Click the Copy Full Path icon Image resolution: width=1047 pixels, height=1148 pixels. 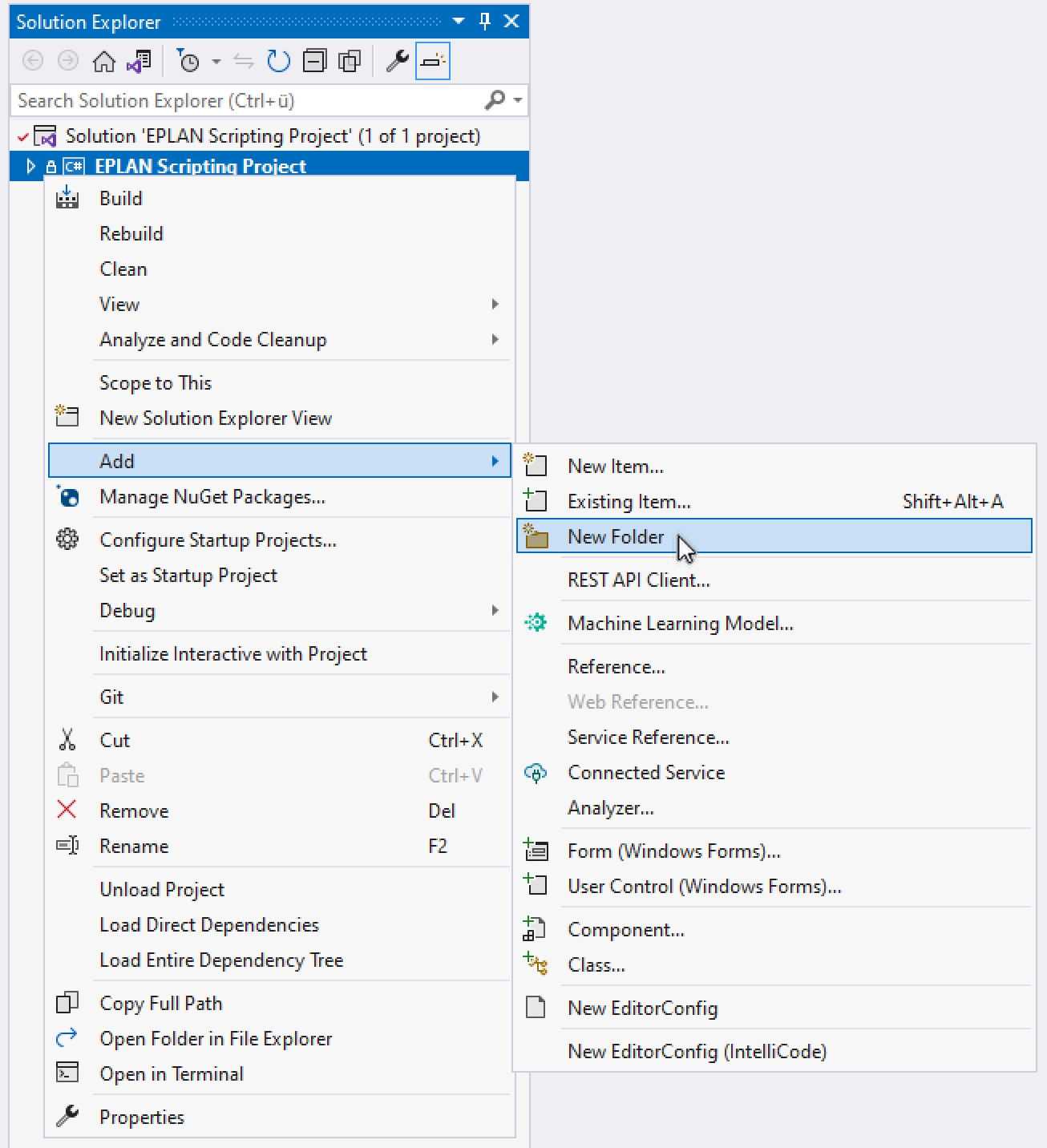67,1002
